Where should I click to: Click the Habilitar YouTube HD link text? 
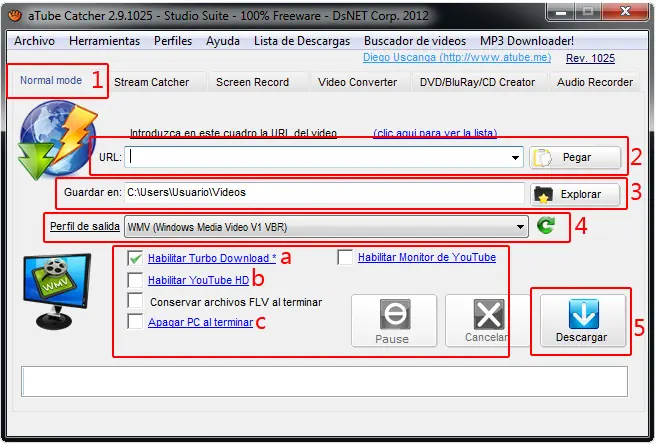click(x=198, y=280)
